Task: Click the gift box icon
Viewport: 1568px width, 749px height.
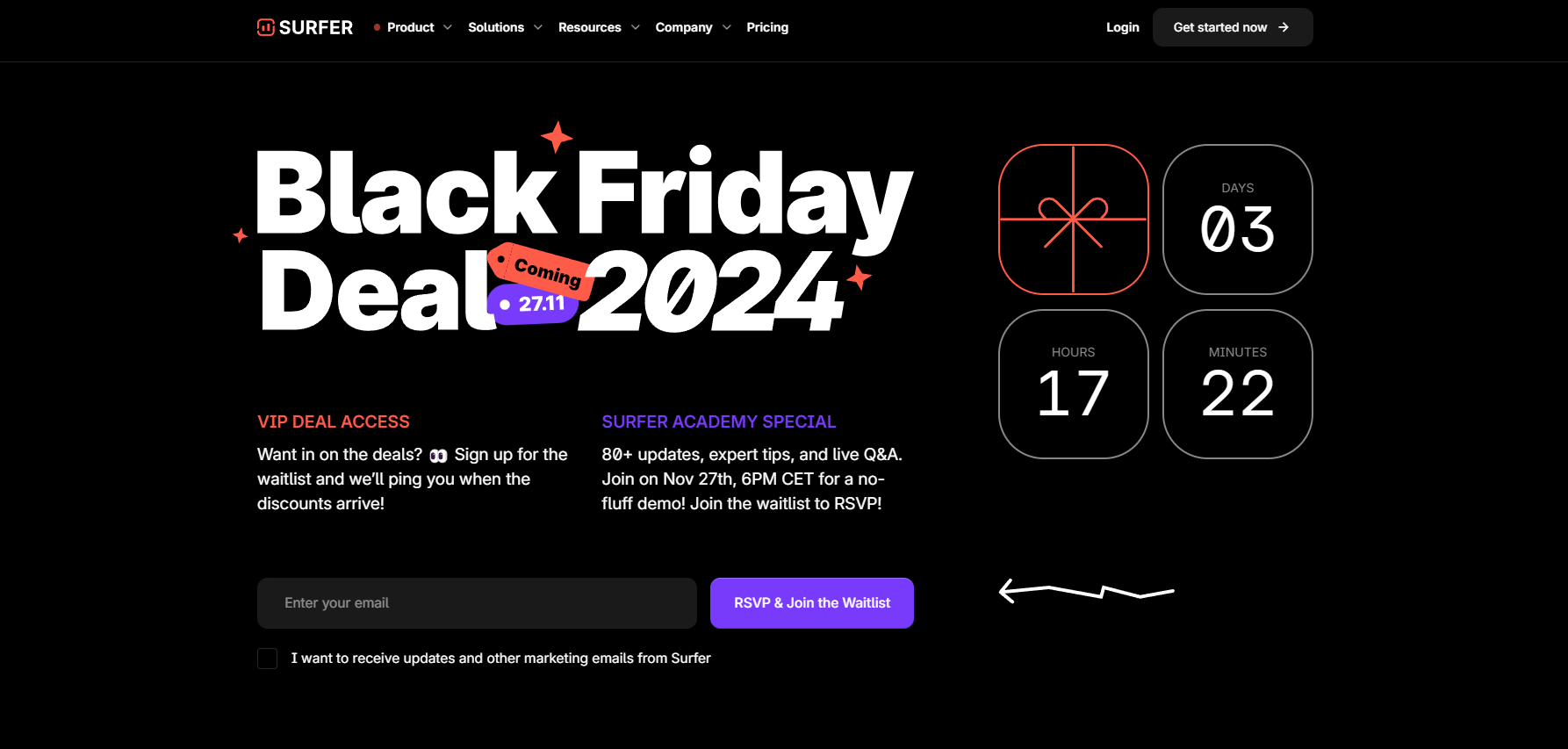Action: [1073, 220]
